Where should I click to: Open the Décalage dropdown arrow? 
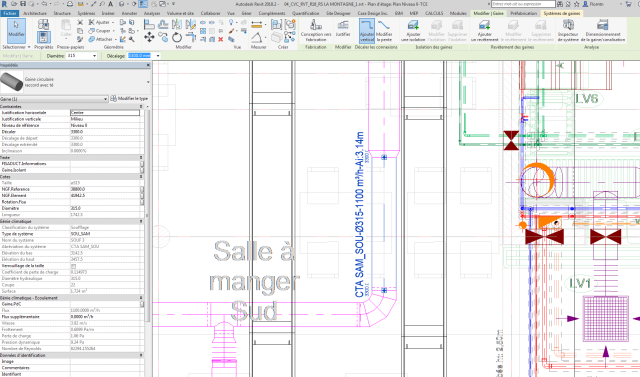pyautogui.click(x=158, y=56)
